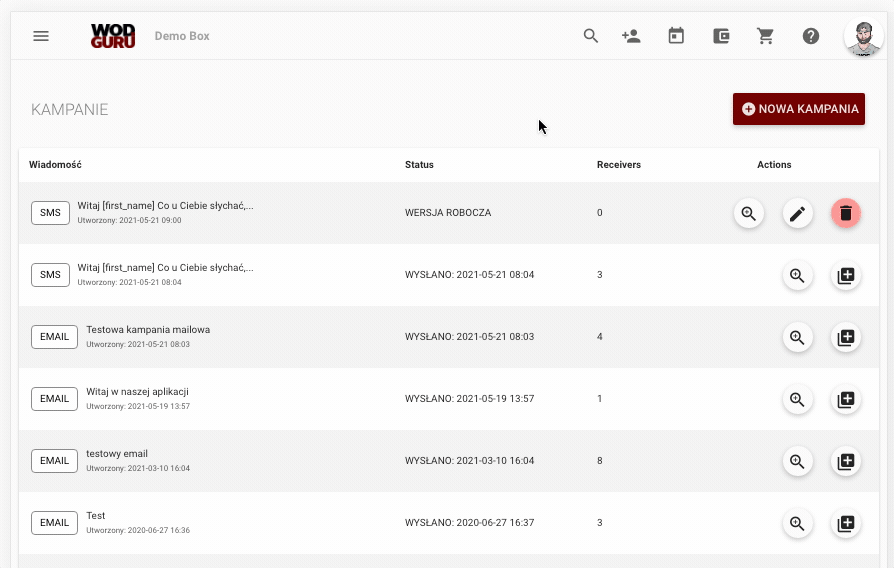Preview the draft SMS campaign (WERSJA ROBOCZA)

tap(749, 213)
